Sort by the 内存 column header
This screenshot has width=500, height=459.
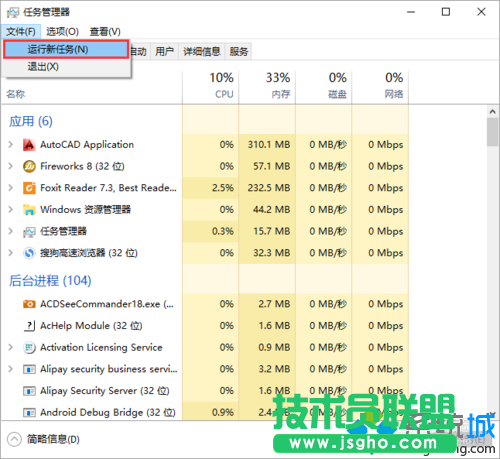(x=267, y=86)
